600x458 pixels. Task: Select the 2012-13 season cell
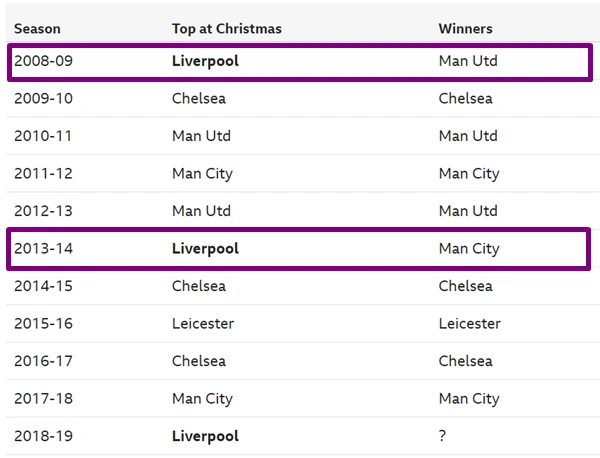43,211
